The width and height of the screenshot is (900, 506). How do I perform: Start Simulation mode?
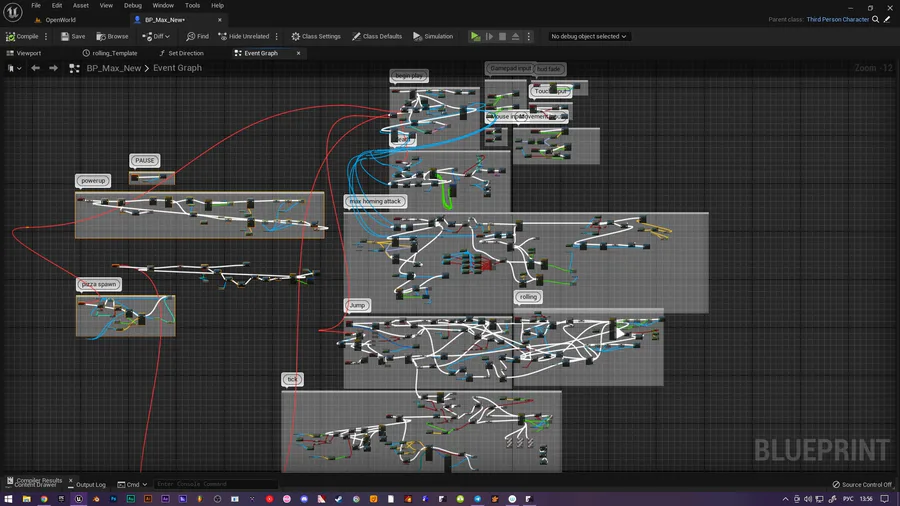(x=433, y=36)
